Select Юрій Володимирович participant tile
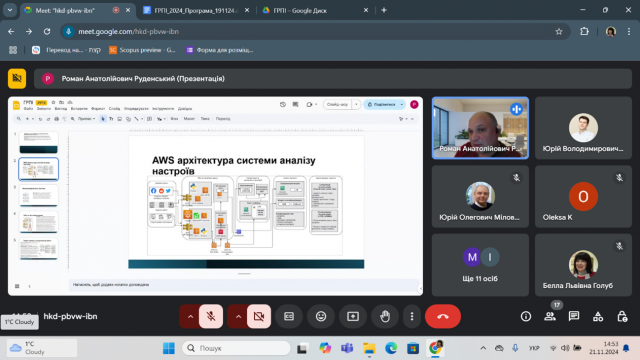Screen dimensions: 640x360 [x=583, y=128]
